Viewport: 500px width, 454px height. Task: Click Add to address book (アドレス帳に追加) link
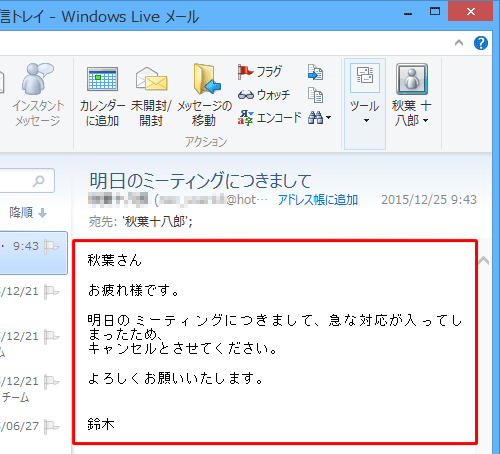(x=318, y=200)
